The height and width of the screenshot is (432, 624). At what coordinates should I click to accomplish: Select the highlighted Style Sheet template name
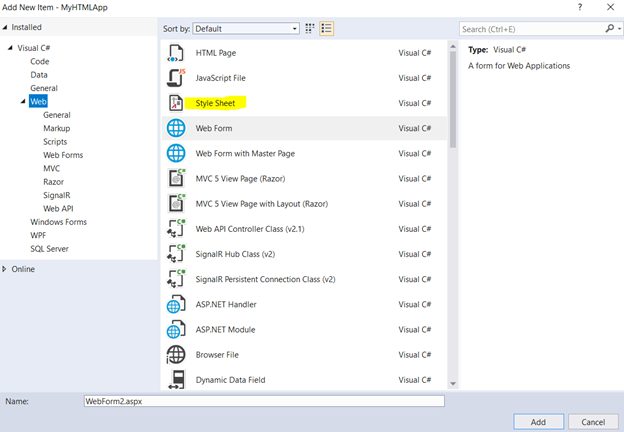(x=215, y=103)
